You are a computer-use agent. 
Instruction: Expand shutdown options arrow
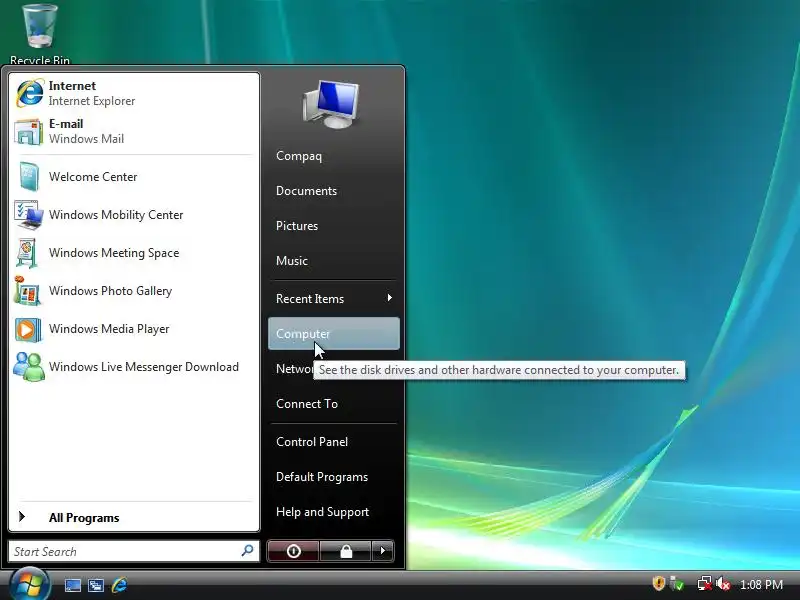point(383,551)
